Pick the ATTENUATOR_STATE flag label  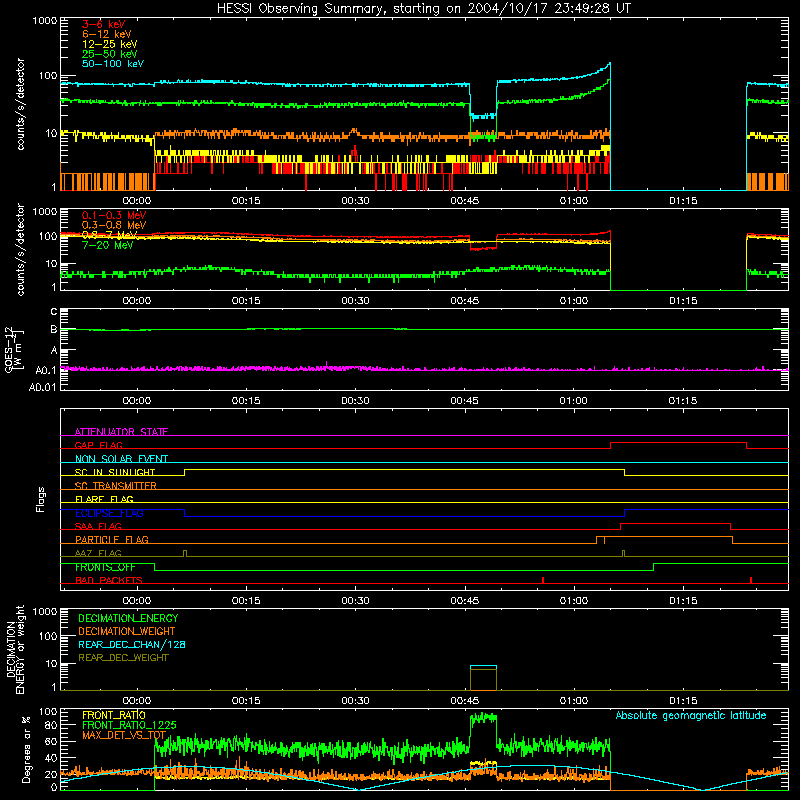(x=121, y=432)
